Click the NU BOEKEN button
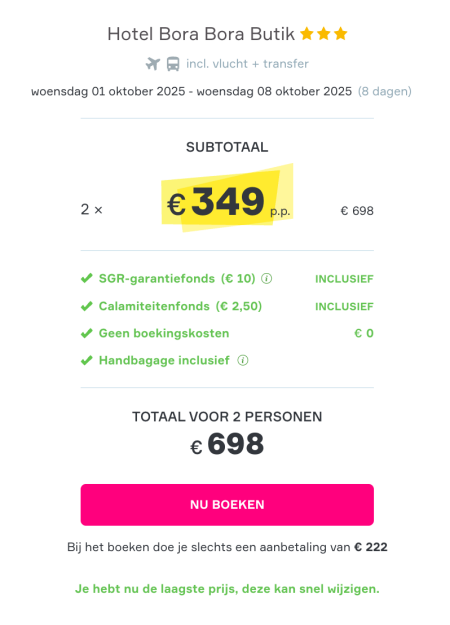 pos(227,505)
